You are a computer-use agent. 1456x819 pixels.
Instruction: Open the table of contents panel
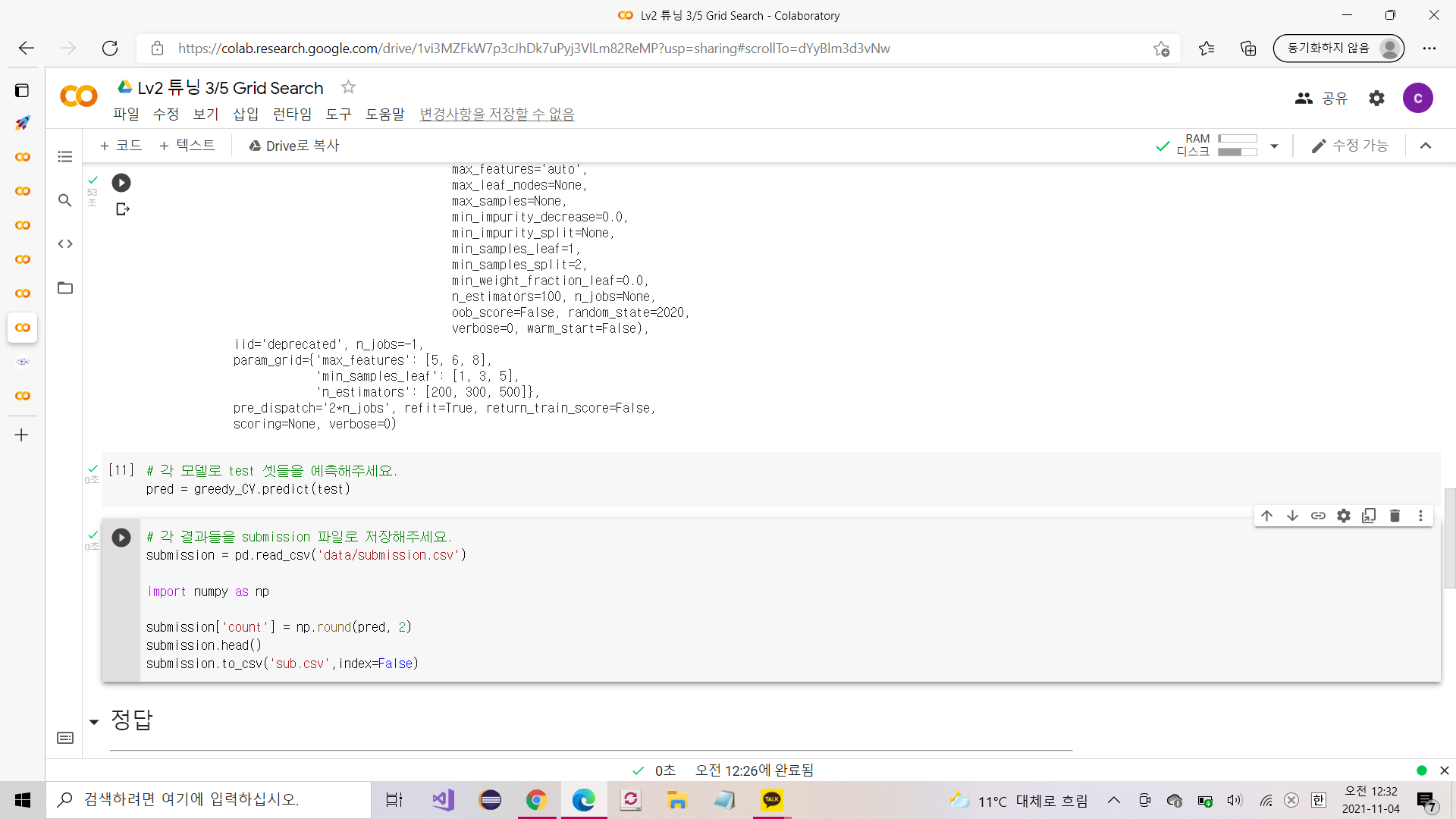(65, 157)
